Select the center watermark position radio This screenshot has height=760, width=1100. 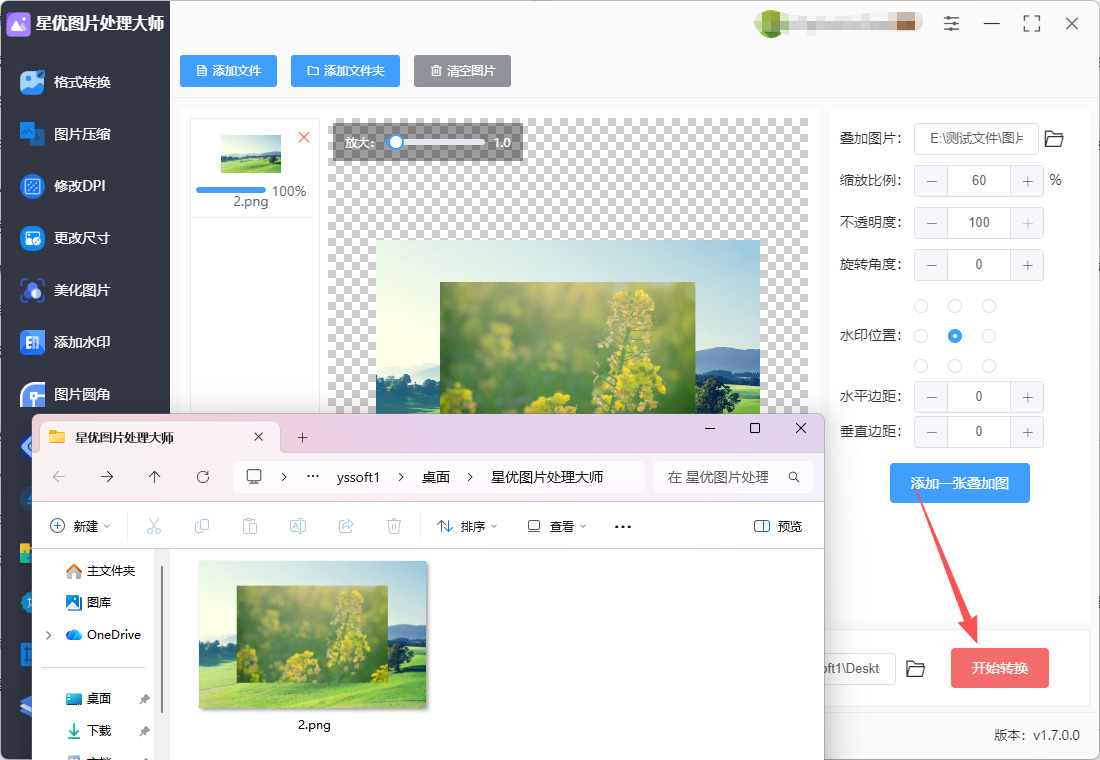coord(955,336)
